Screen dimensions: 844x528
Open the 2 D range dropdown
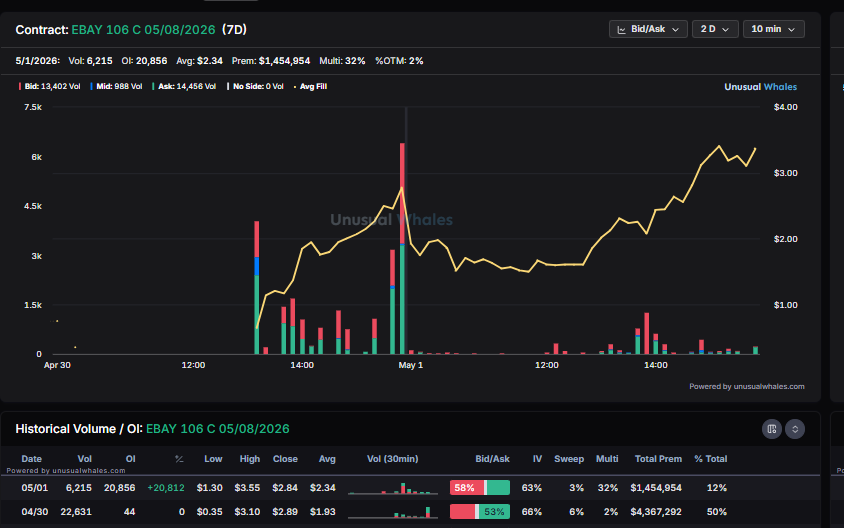pyautogui.click(x=715, y=29)
